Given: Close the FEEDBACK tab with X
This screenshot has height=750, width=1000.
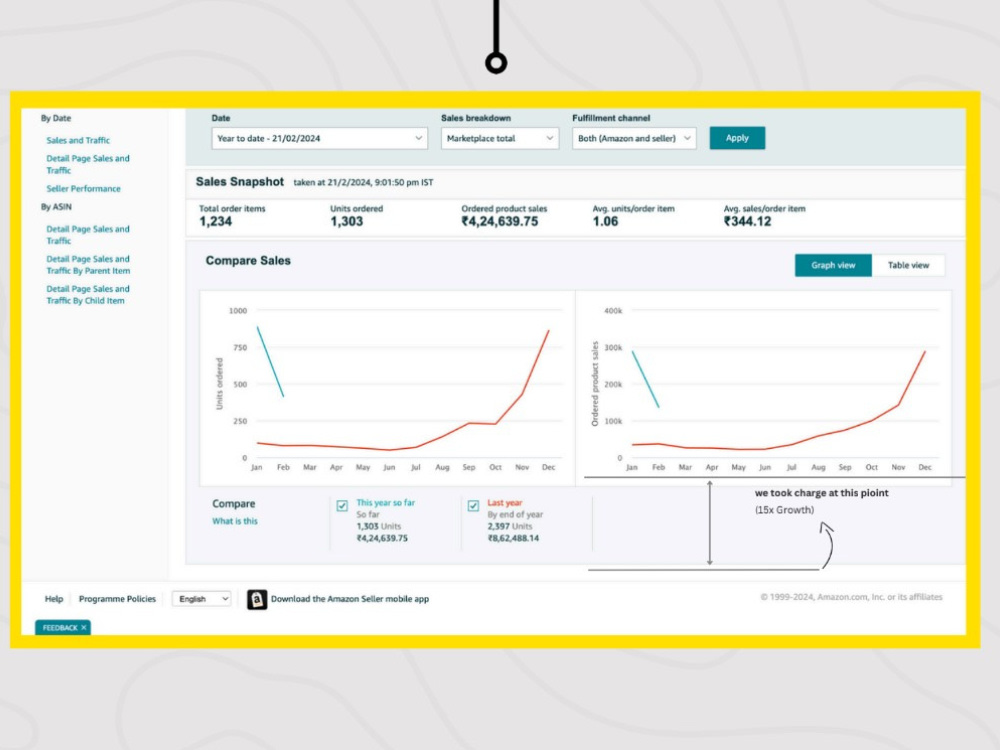Looking at the screenshot, I should pyautogui.click(x=84, y=628).
